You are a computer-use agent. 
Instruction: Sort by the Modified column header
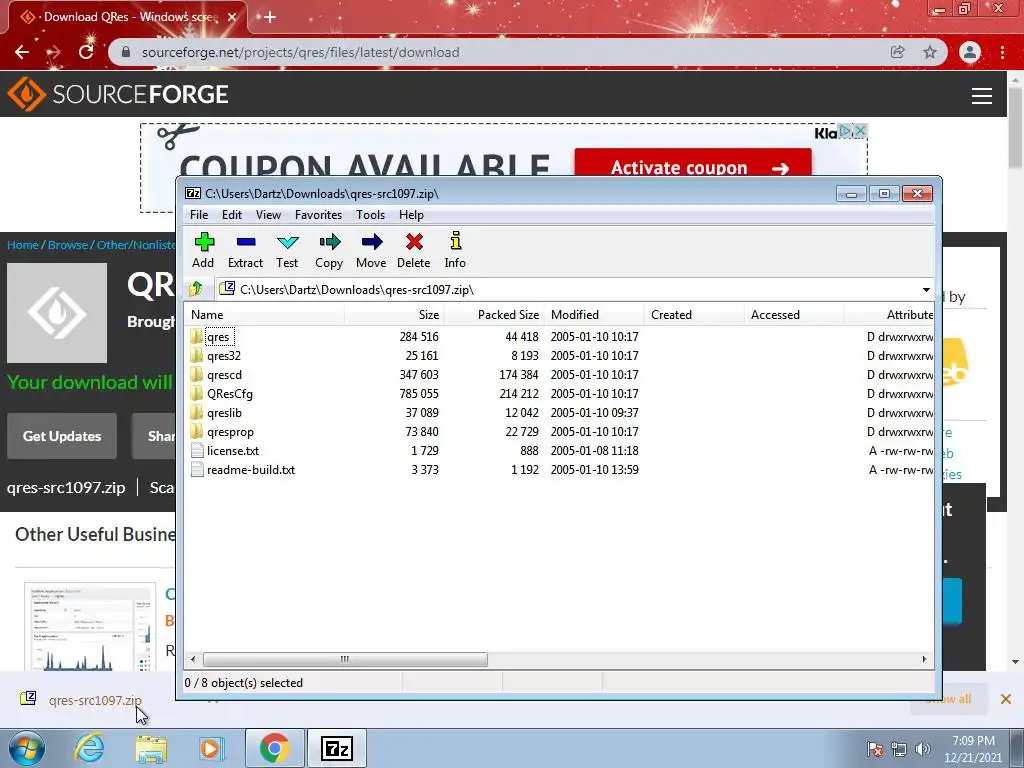pyautogui.click(x=594, y=314)
